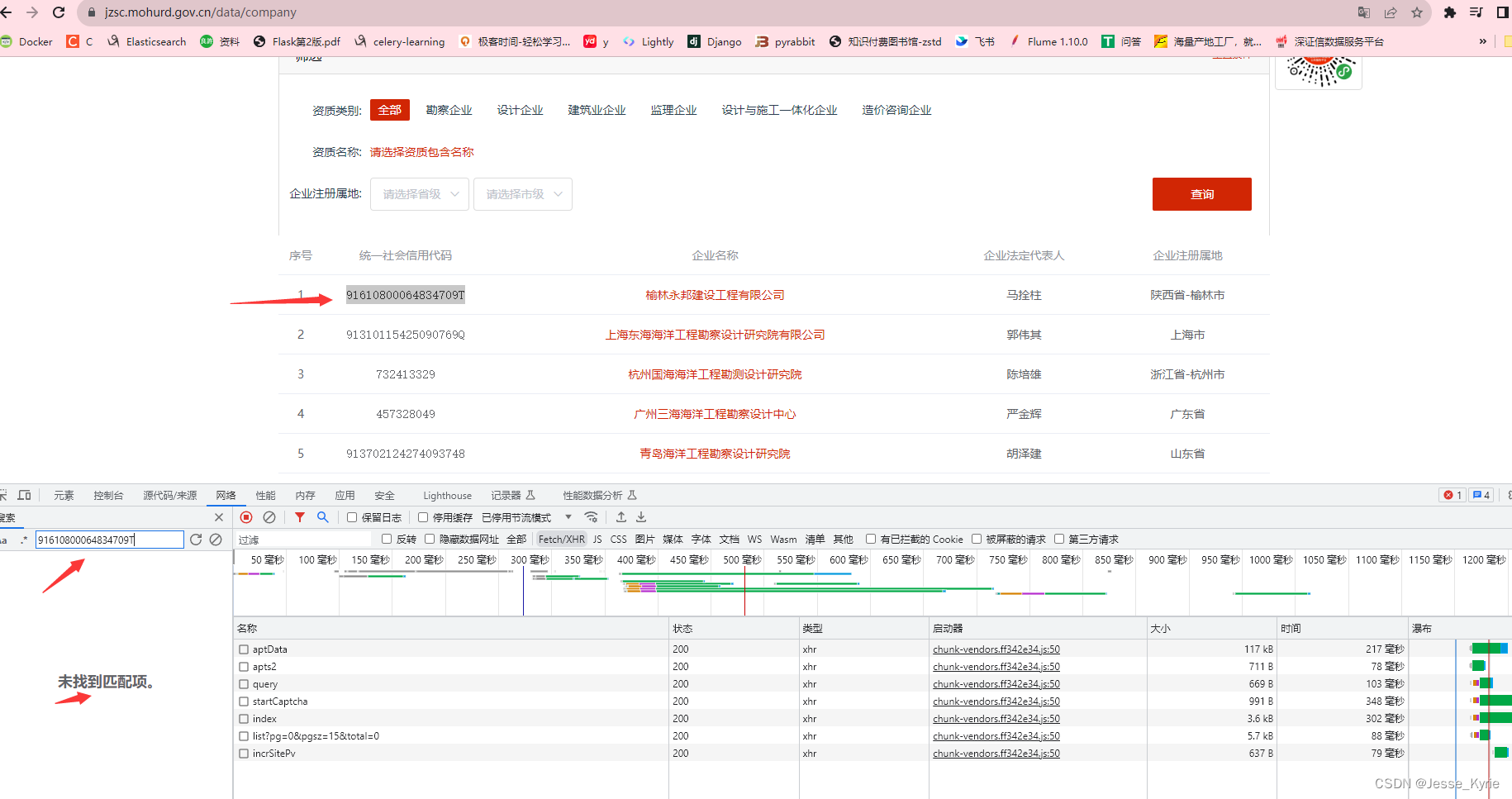The width and height of the screenshot is (1512, 799).
Task: Select the 全部 qualification category button
Action: coord(390,110)
